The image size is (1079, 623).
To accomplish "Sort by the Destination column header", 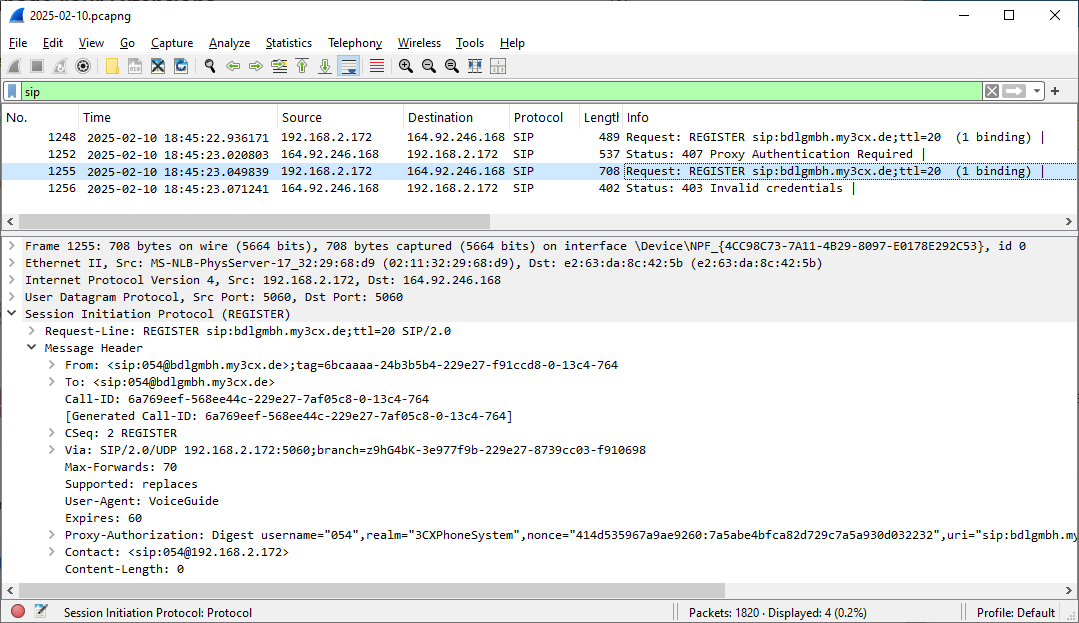I will click(x=456, y=118).
